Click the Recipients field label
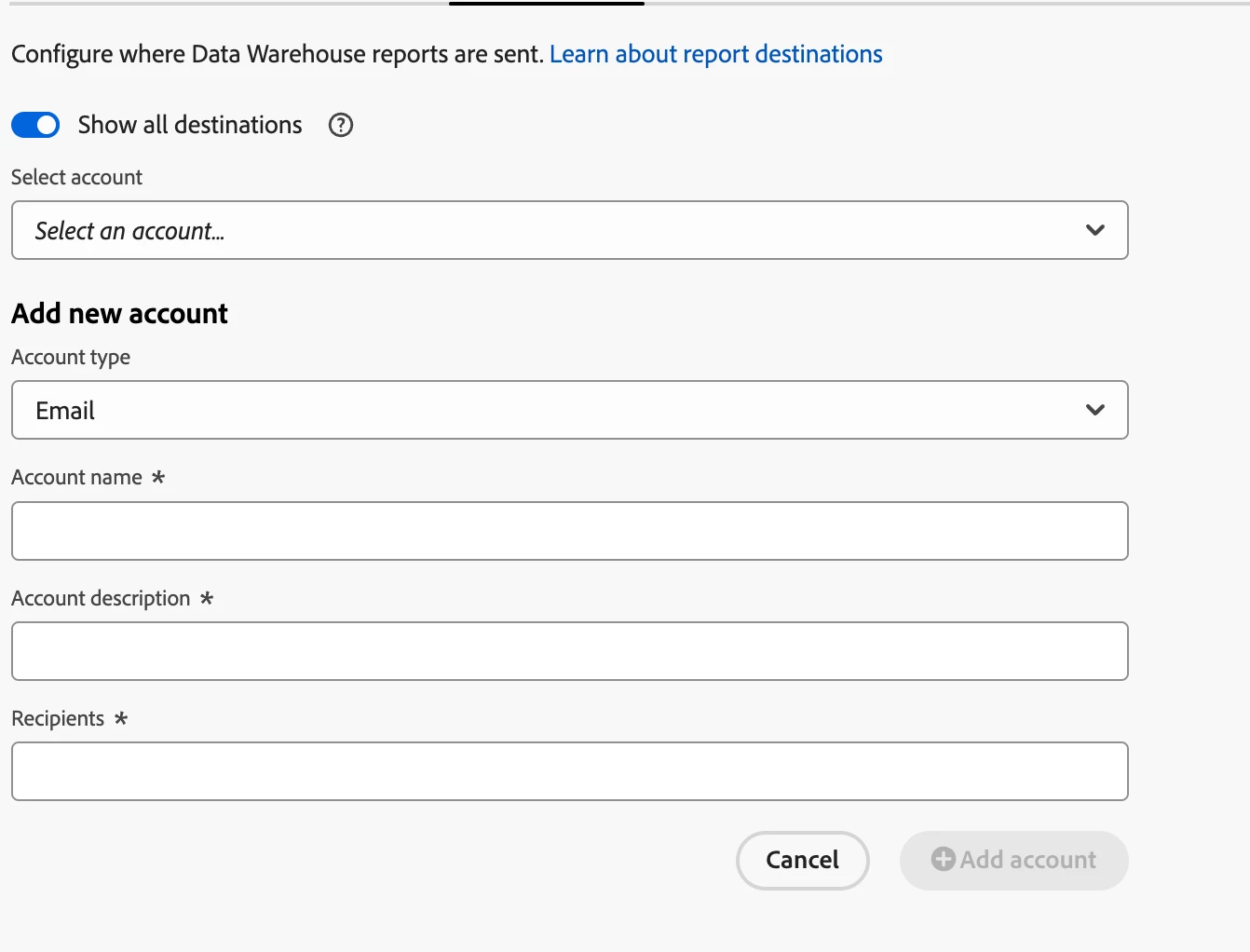 [58, 718]
